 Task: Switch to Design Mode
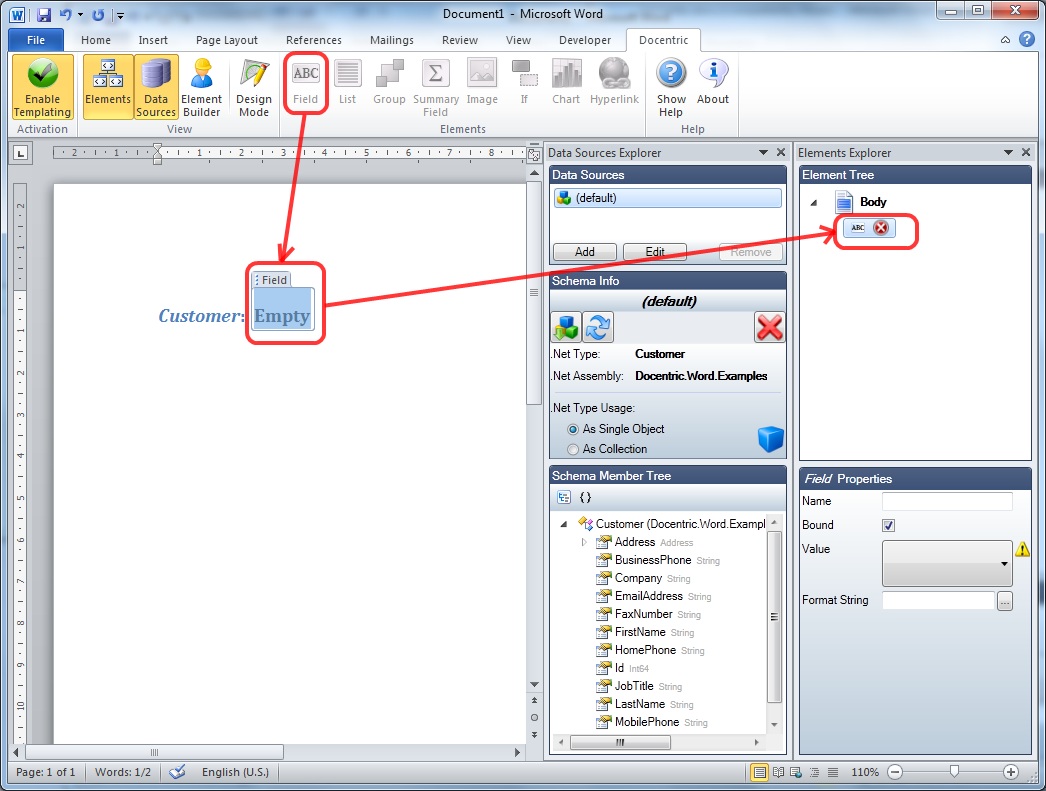254,87
